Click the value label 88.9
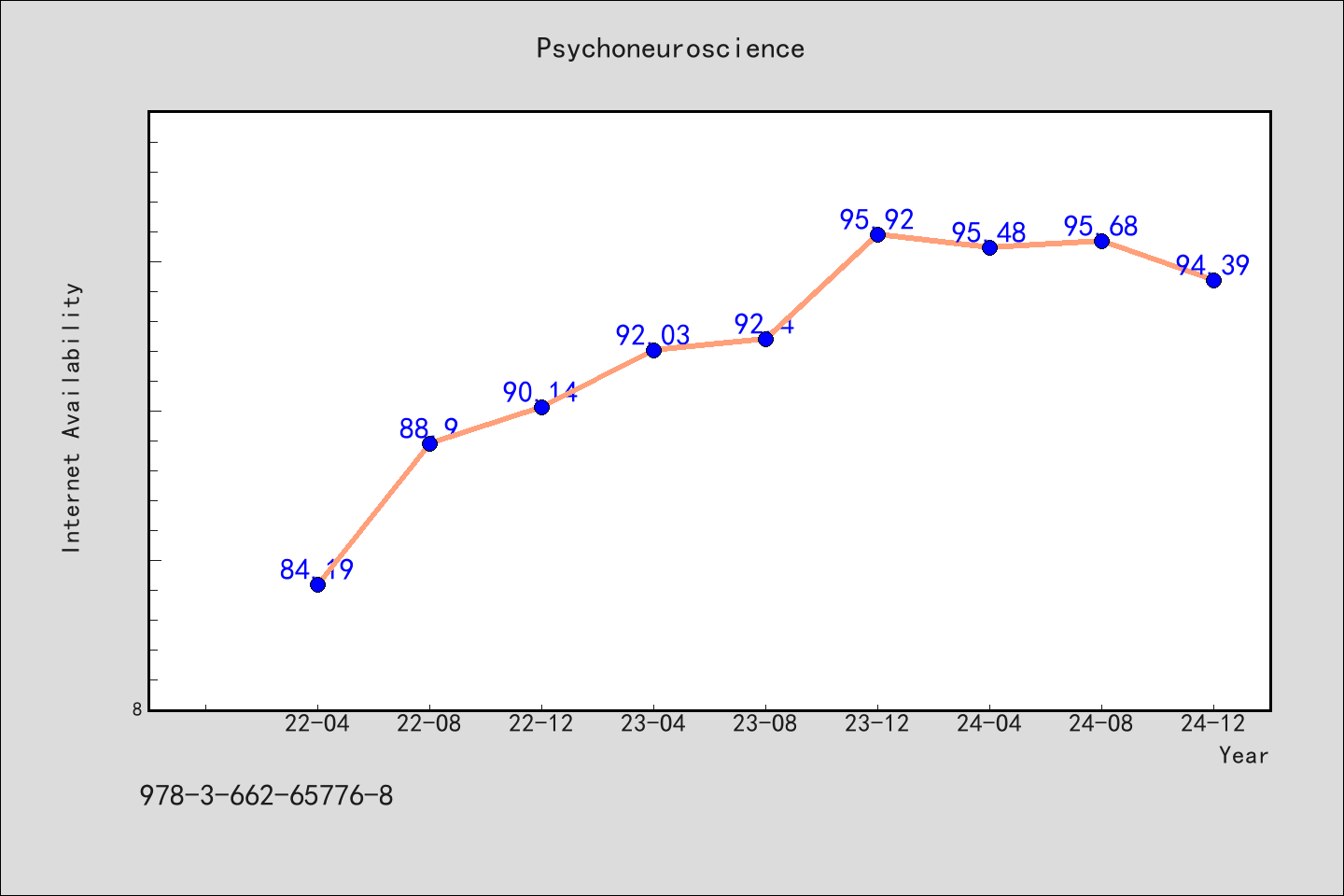 [429, 429]
